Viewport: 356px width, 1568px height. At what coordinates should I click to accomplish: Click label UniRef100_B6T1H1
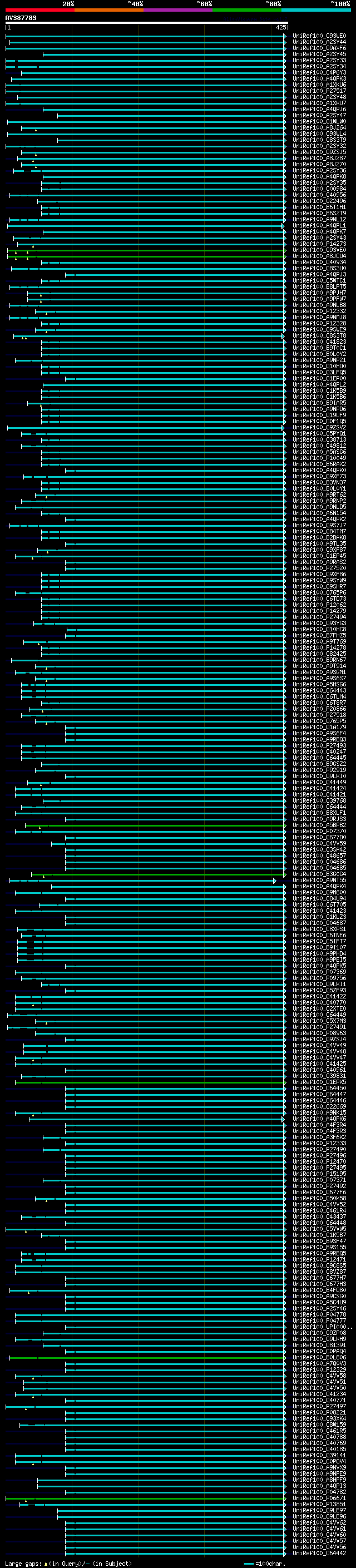click(x=319, y=207)
